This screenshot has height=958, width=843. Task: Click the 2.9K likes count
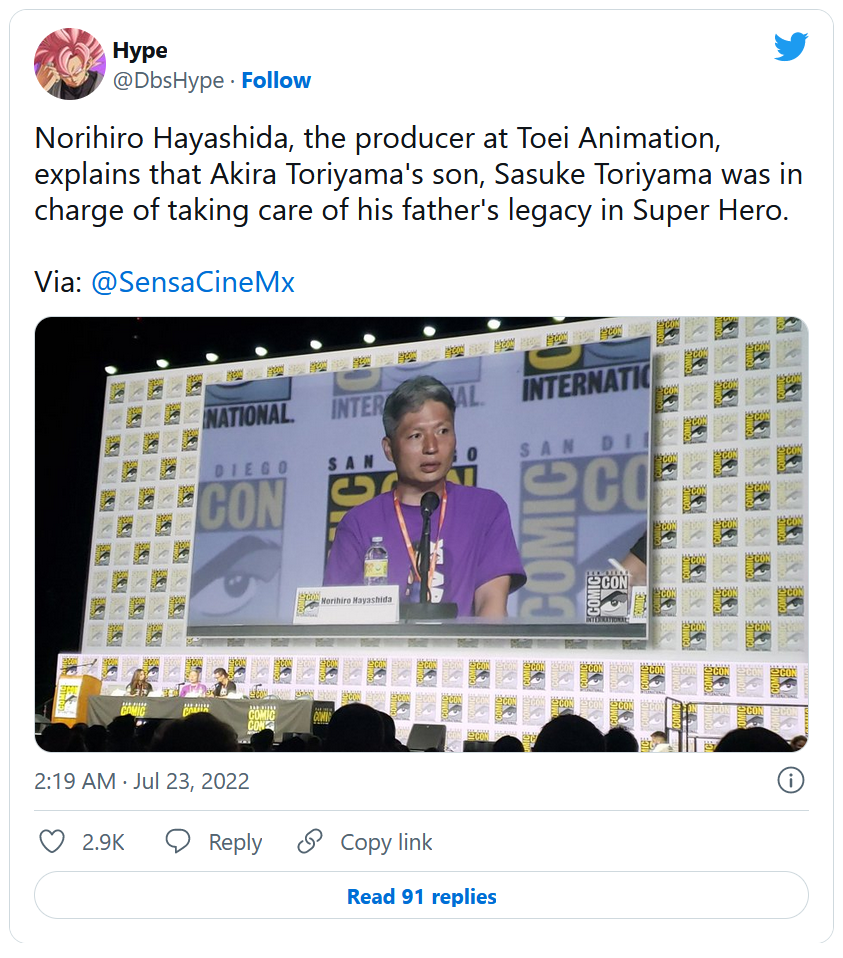[x=103, y=842]
